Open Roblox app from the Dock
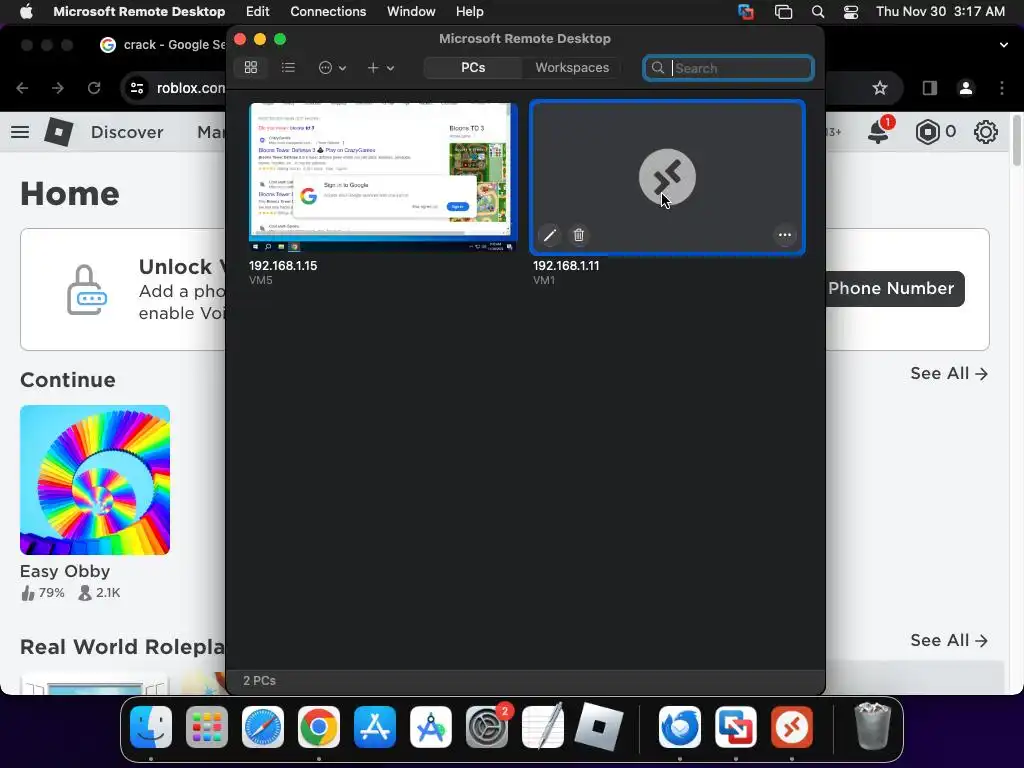Screen dimensions: 1024x768 (599, 727)
